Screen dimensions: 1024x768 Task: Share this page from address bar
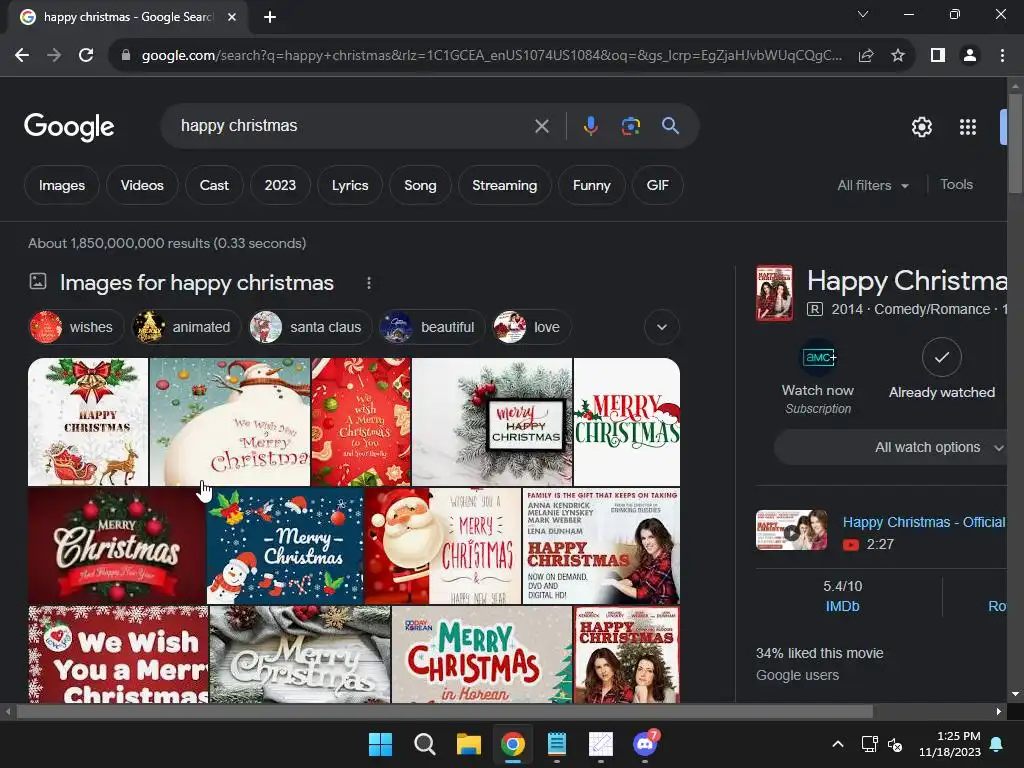coord(866,56)
